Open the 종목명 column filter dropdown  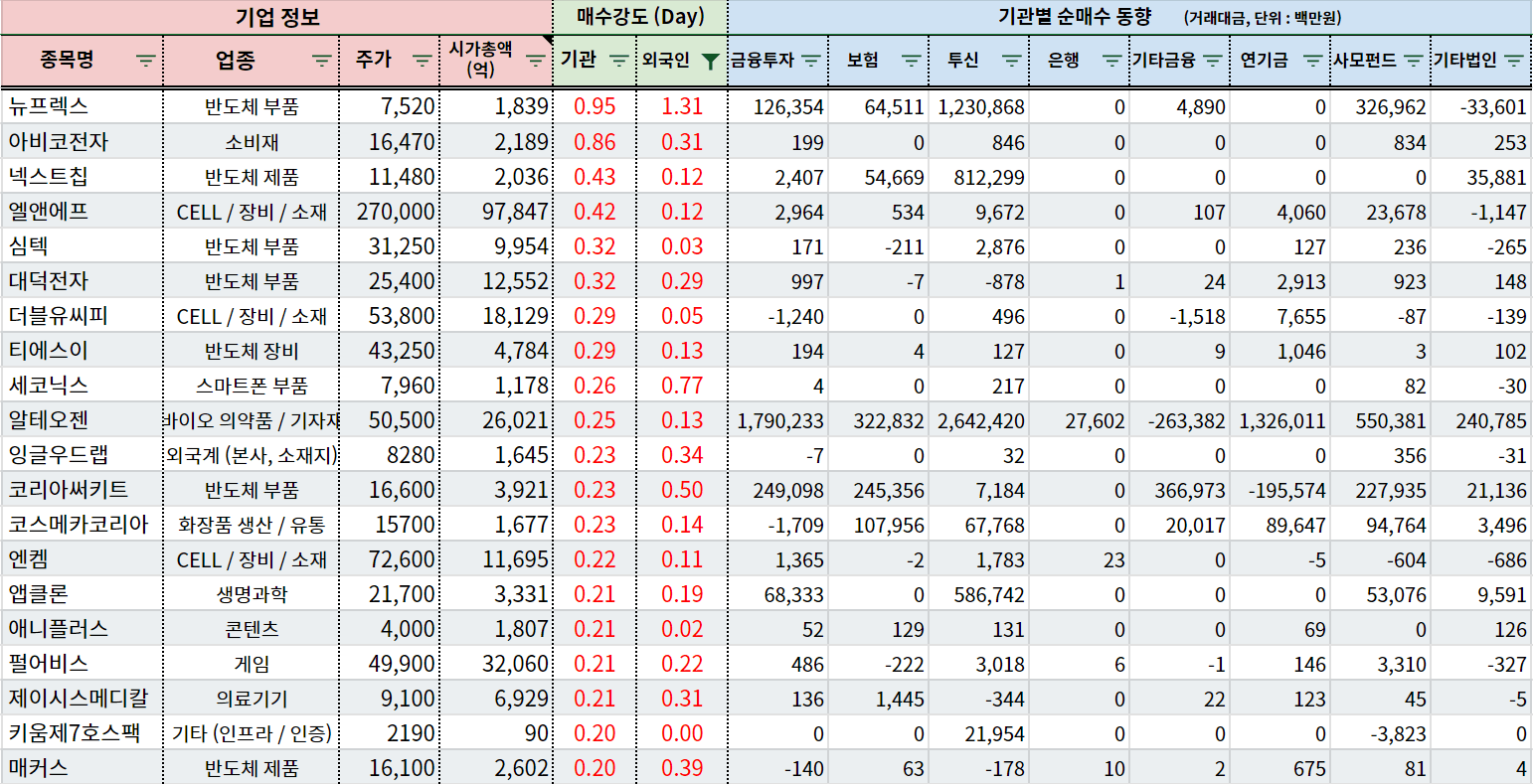click(145, 61)
